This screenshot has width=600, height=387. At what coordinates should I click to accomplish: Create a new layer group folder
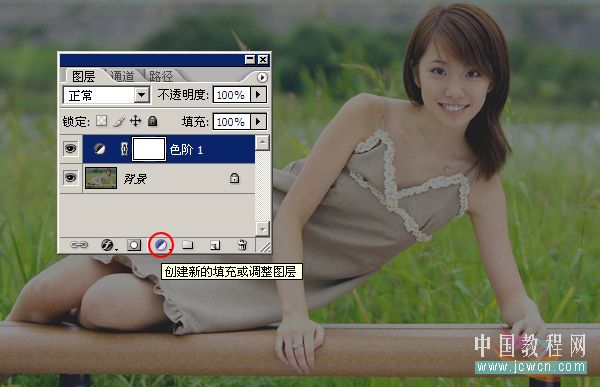coord(188,245)
